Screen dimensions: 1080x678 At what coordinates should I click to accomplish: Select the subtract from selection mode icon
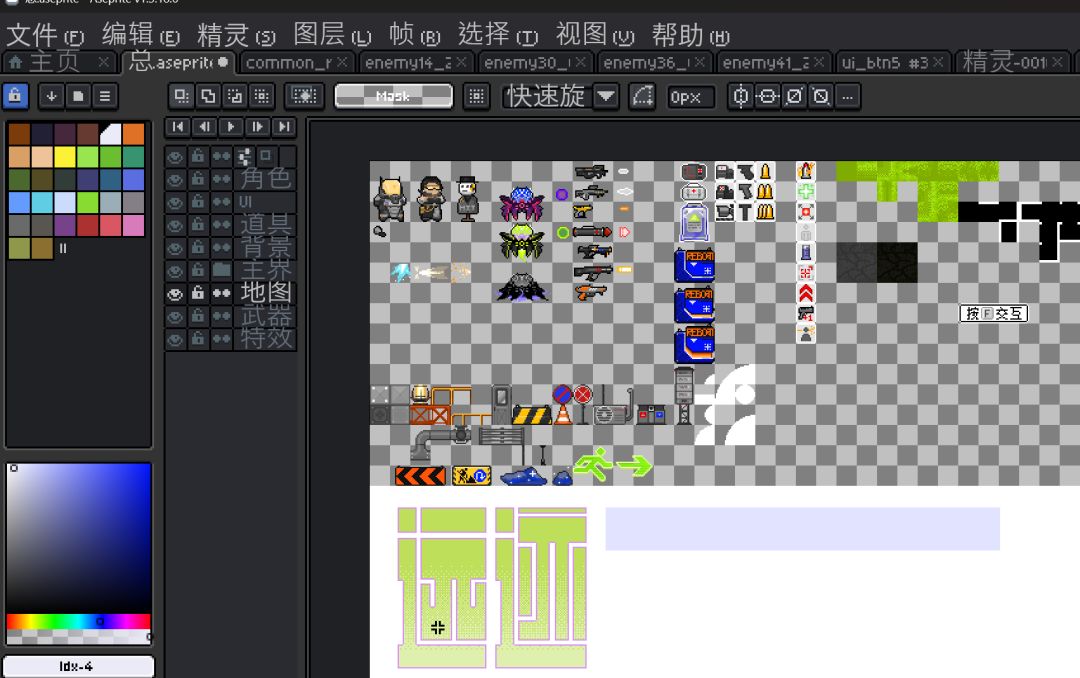tap(235, 96)
